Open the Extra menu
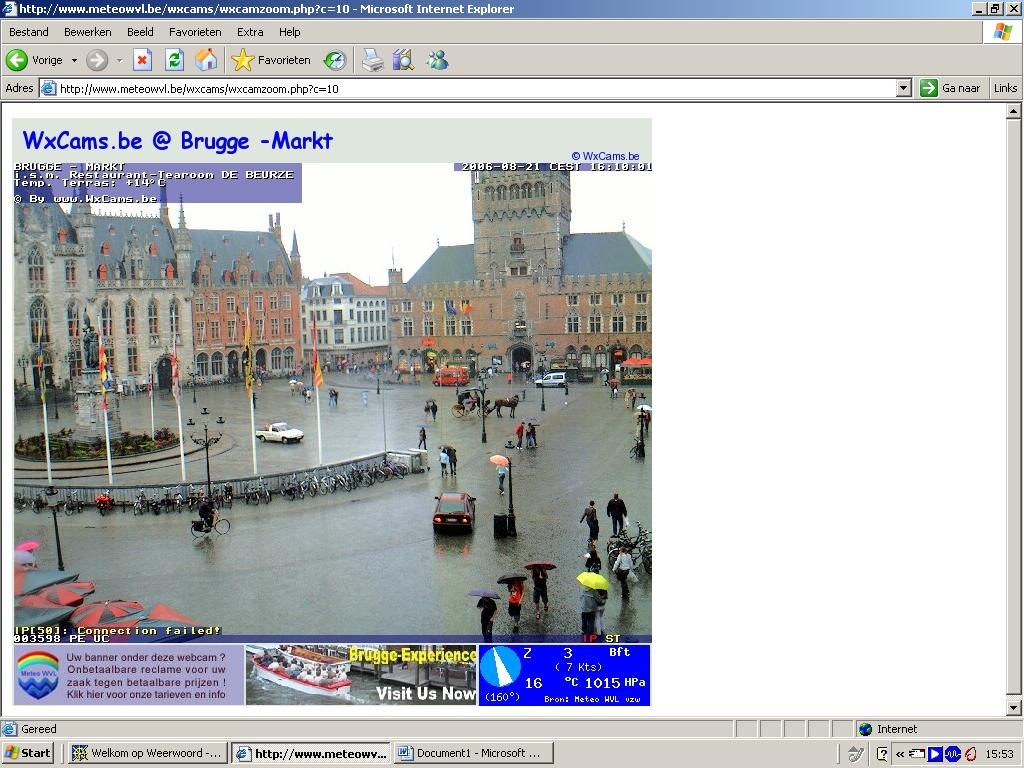The image size is (1024, 768). coord(250,32)
